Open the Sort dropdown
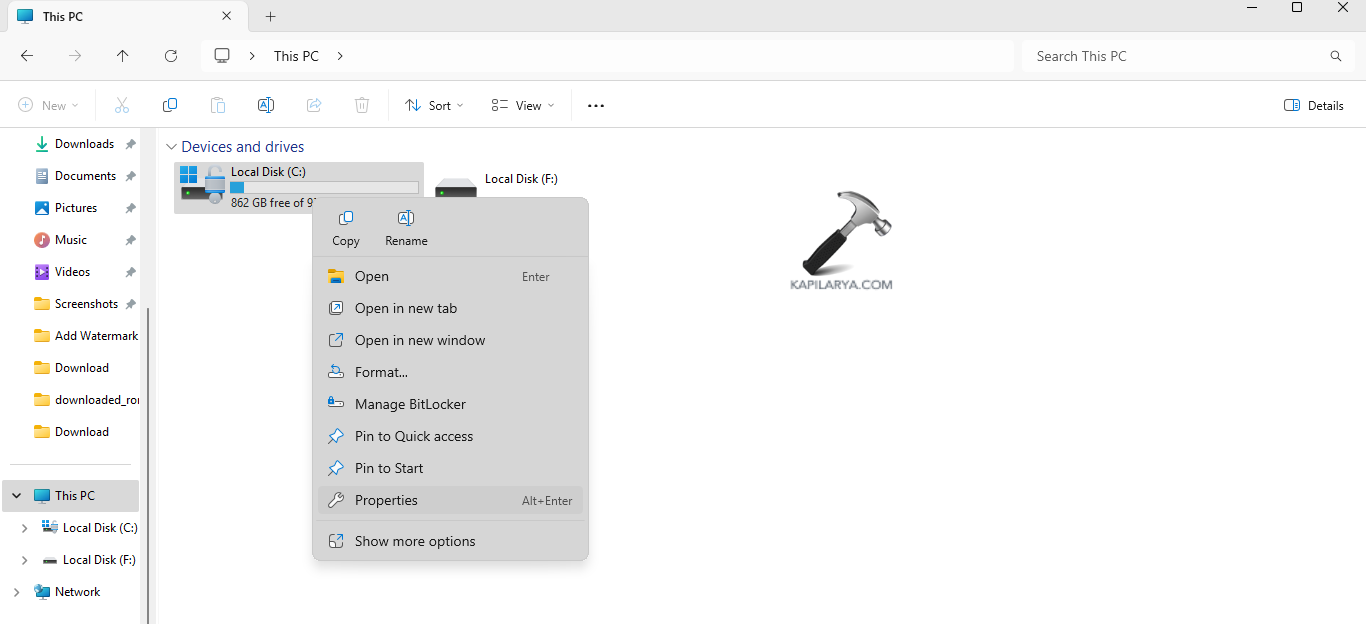The height and width of the screenshot is (624, 1366). tap(434, 106)
